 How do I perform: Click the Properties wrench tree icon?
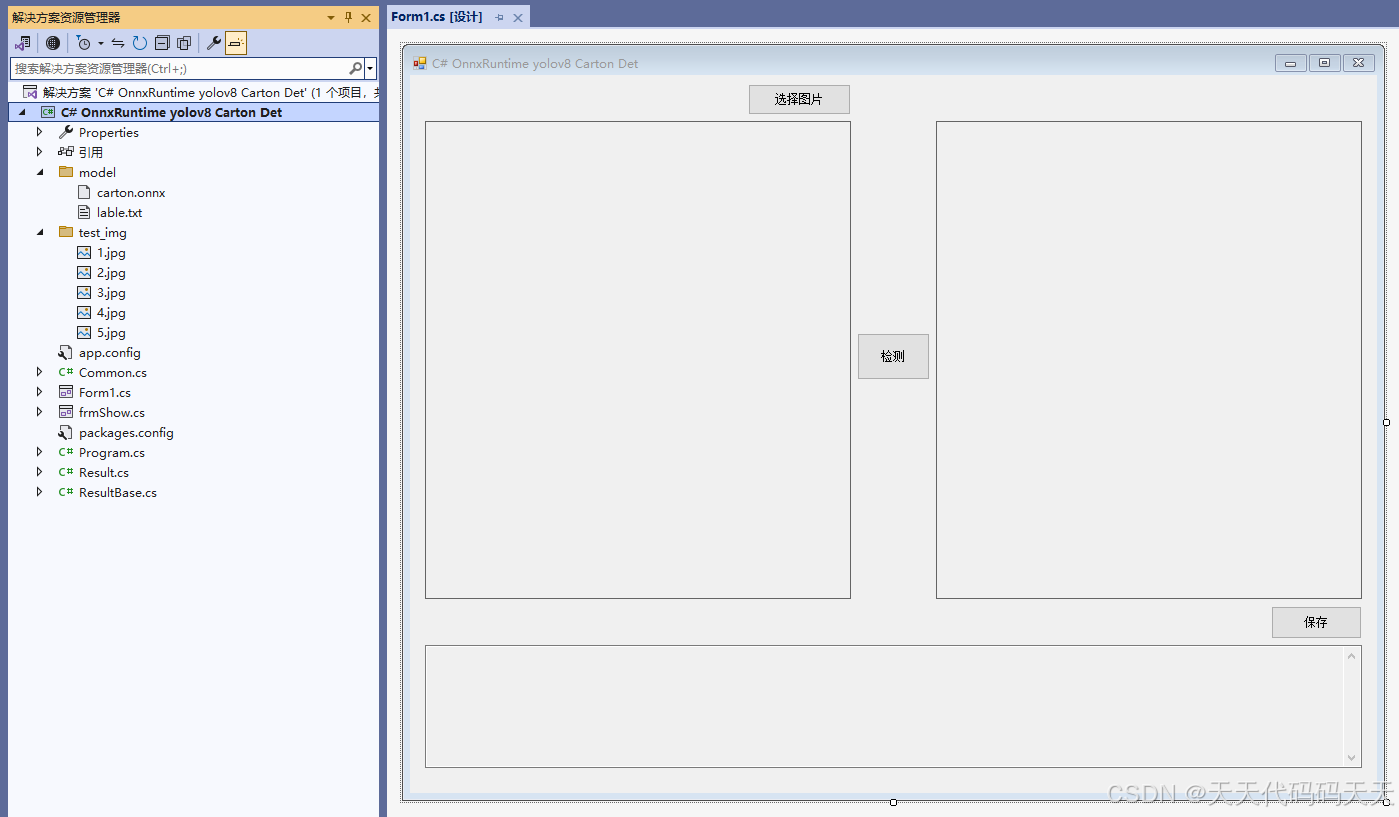click(66, 132)
